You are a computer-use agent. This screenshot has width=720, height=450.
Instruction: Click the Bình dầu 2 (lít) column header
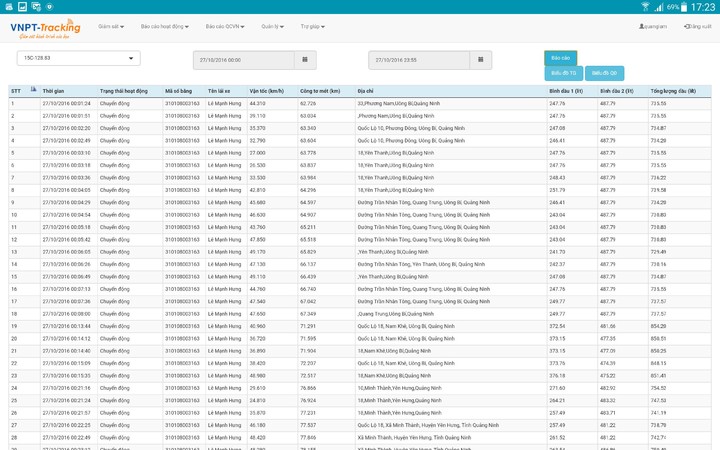(x=617, y=91)
